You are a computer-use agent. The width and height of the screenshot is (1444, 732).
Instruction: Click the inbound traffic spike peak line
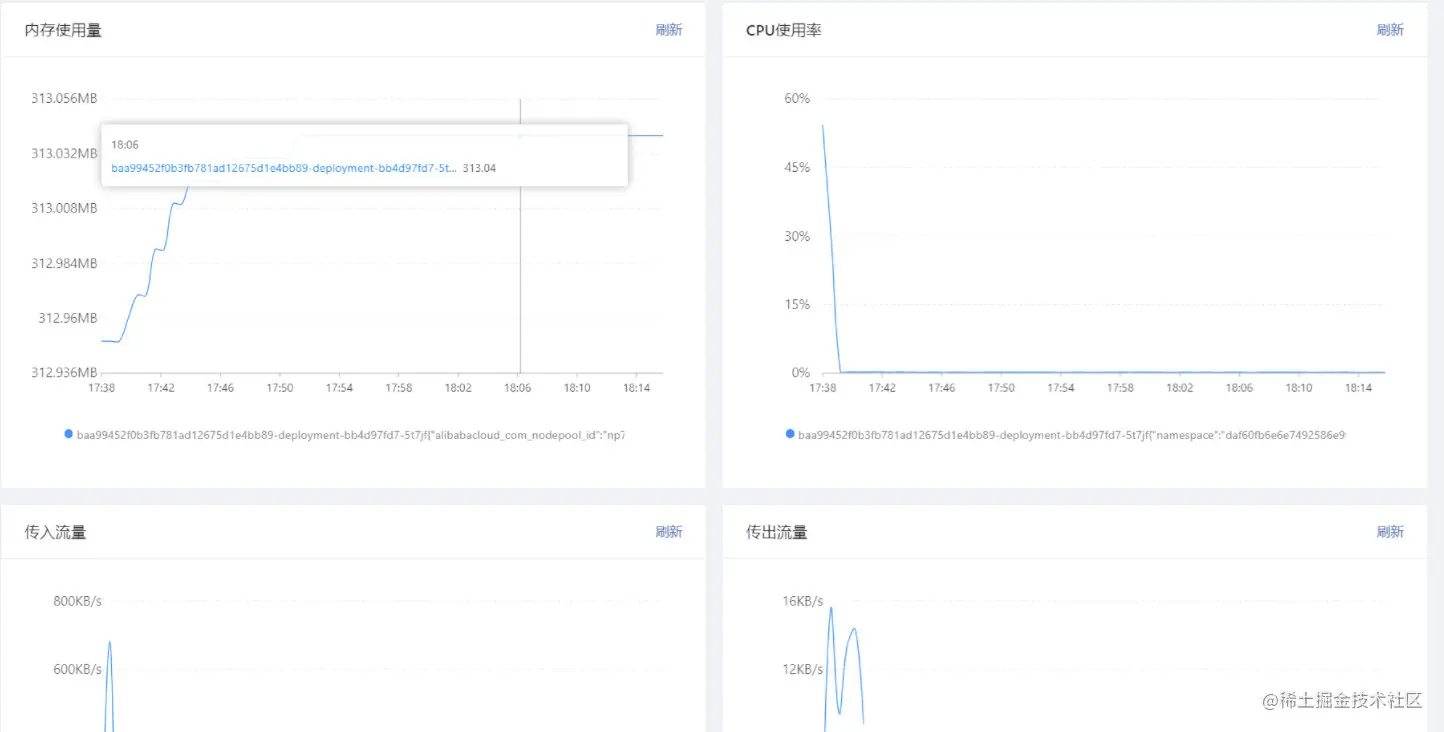(x=109, y=643)
